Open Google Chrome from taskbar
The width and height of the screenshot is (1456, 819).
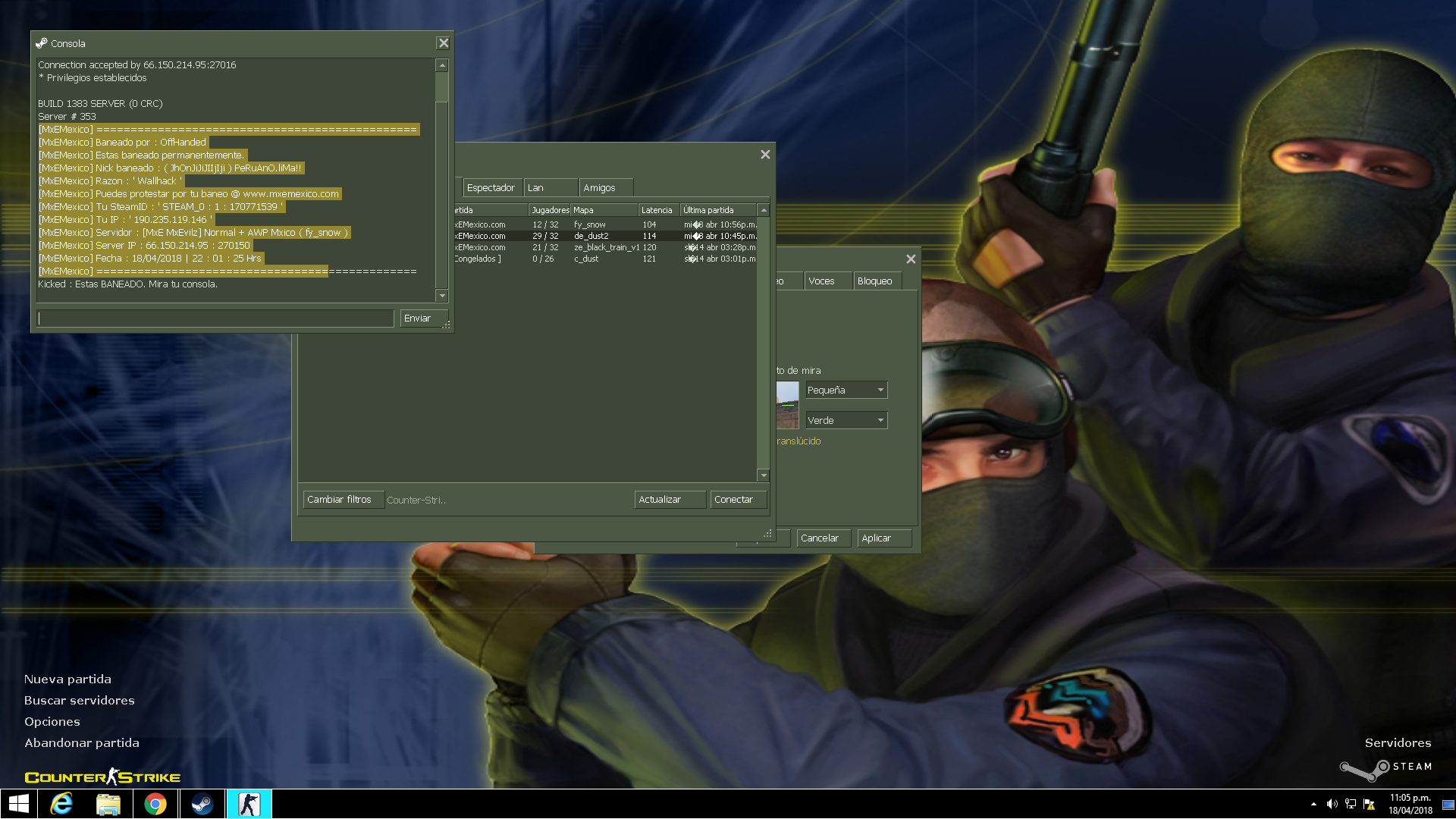click(x=155, y=804)
